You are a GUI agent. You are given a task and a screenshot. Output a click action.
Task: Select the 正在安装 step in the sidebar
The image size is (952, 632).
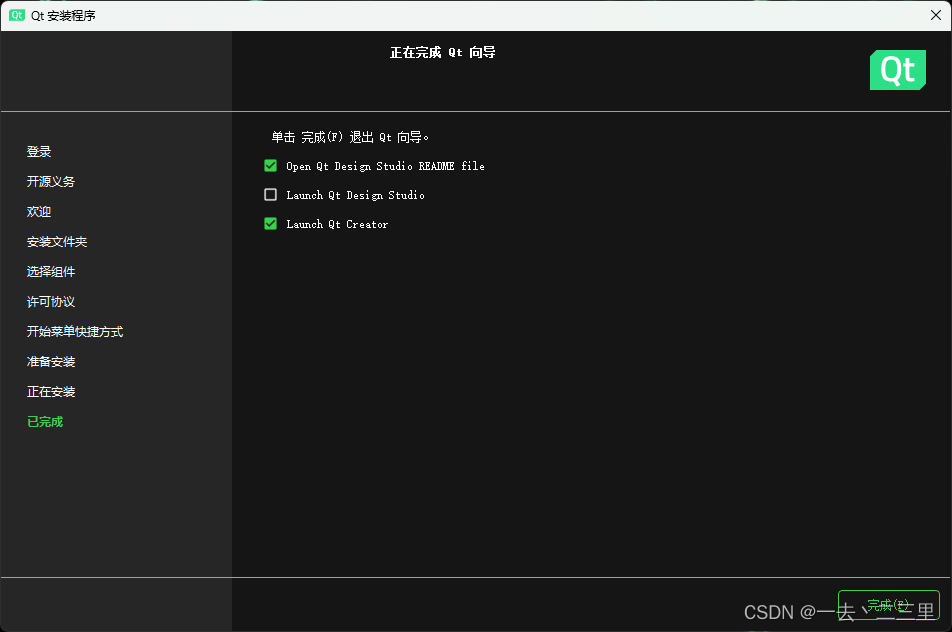tap(51, 392)
